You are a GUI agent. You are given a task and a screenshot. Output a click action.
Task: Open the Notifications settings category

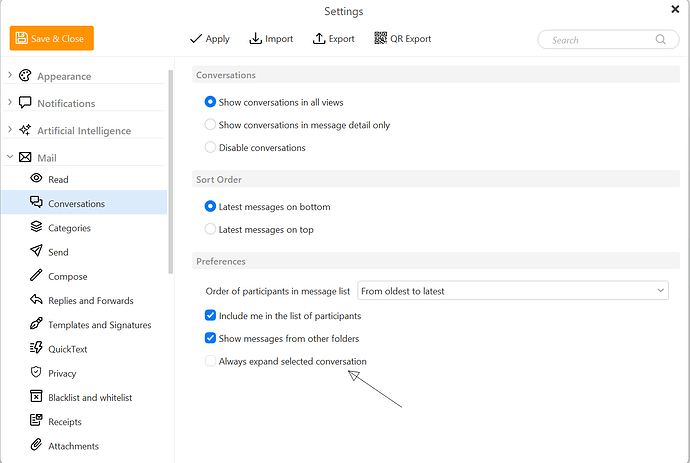(x=66, y=103)
